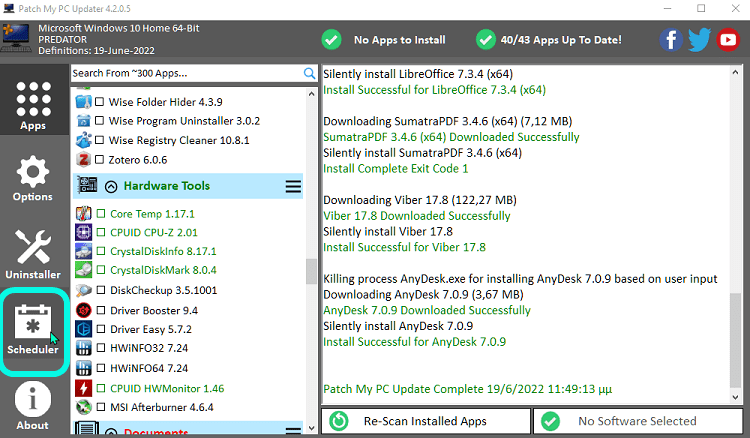Click the CPUID CPU-Z app icon

click(83, 232)
